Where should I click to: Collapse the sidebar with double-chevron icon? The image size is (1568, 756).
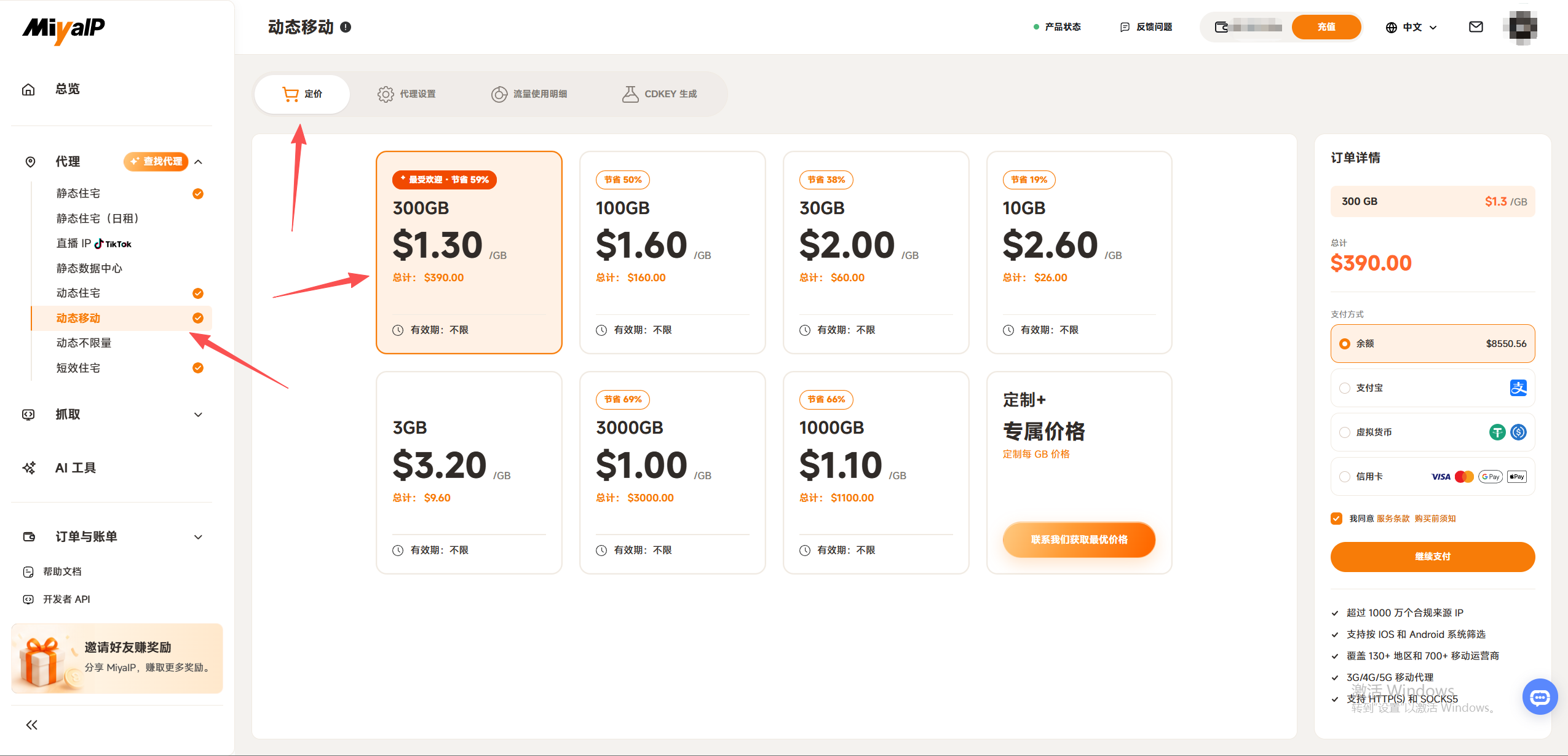[32, 725]
